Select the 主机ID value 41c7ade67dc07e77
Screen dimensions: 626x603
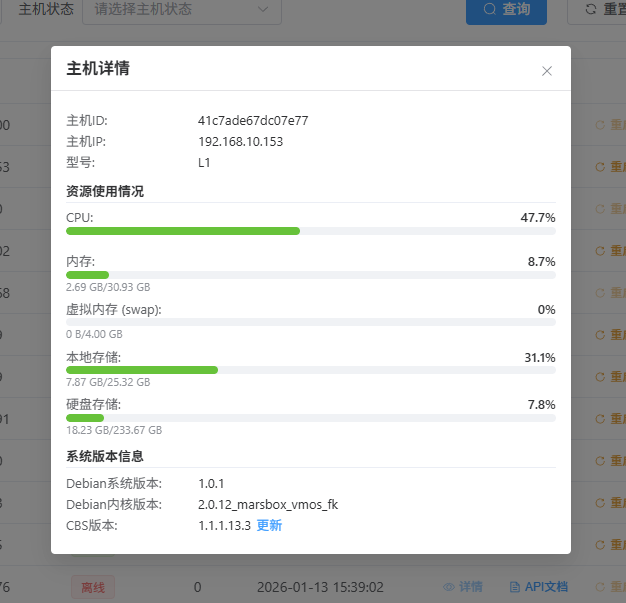pyautogui.click(x=253, y=121)
